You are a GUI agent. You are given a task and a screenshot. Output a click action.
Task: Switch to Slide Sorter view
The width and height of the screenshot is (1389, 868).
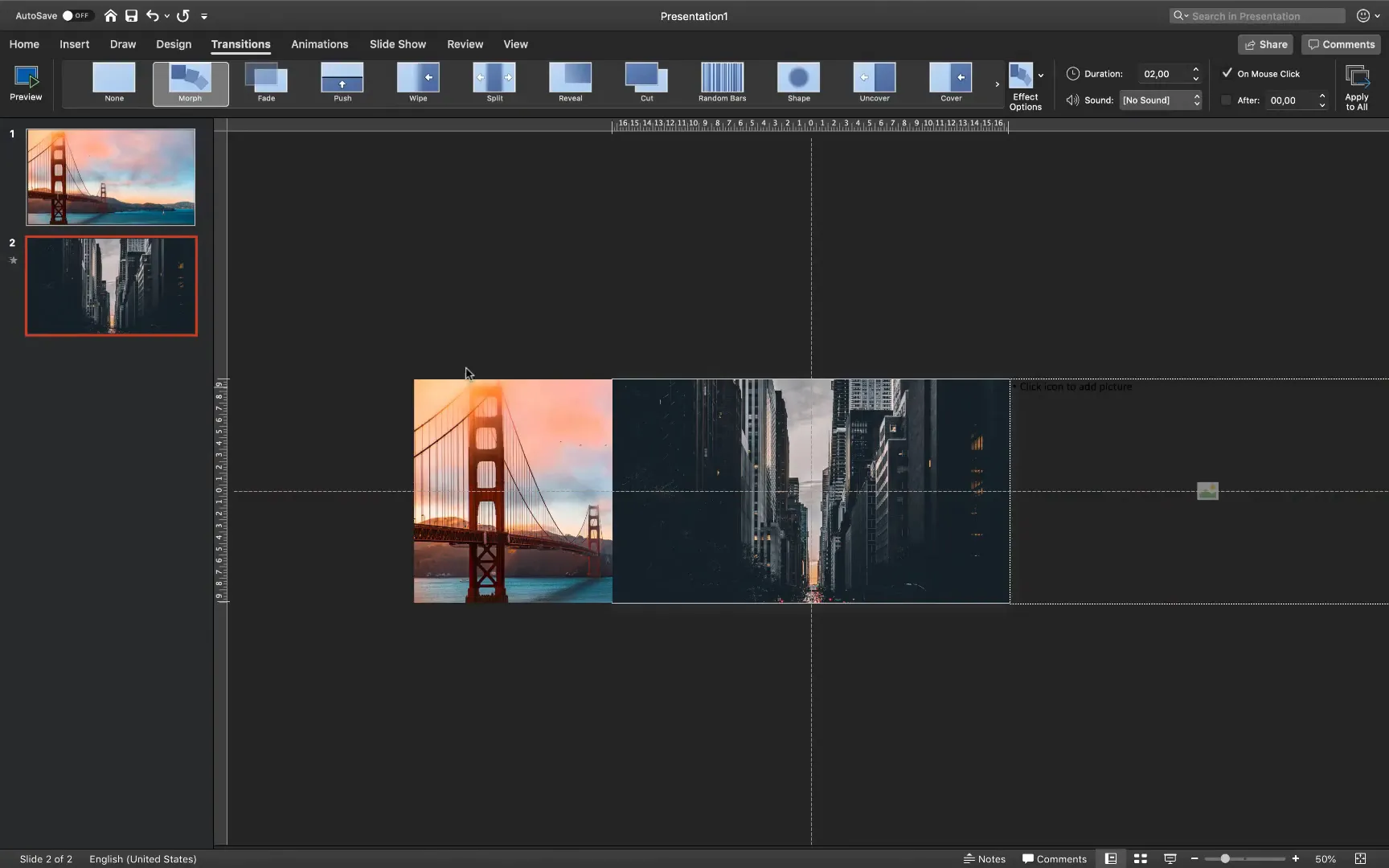click(x=1140, y=858)
